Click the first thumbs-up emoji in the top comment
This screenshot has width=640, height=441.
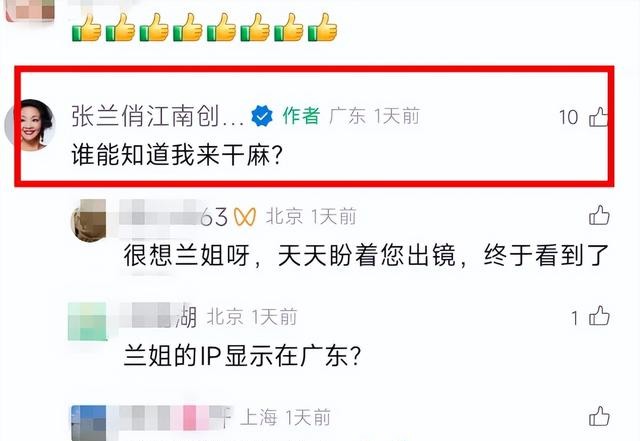(87, 27)
